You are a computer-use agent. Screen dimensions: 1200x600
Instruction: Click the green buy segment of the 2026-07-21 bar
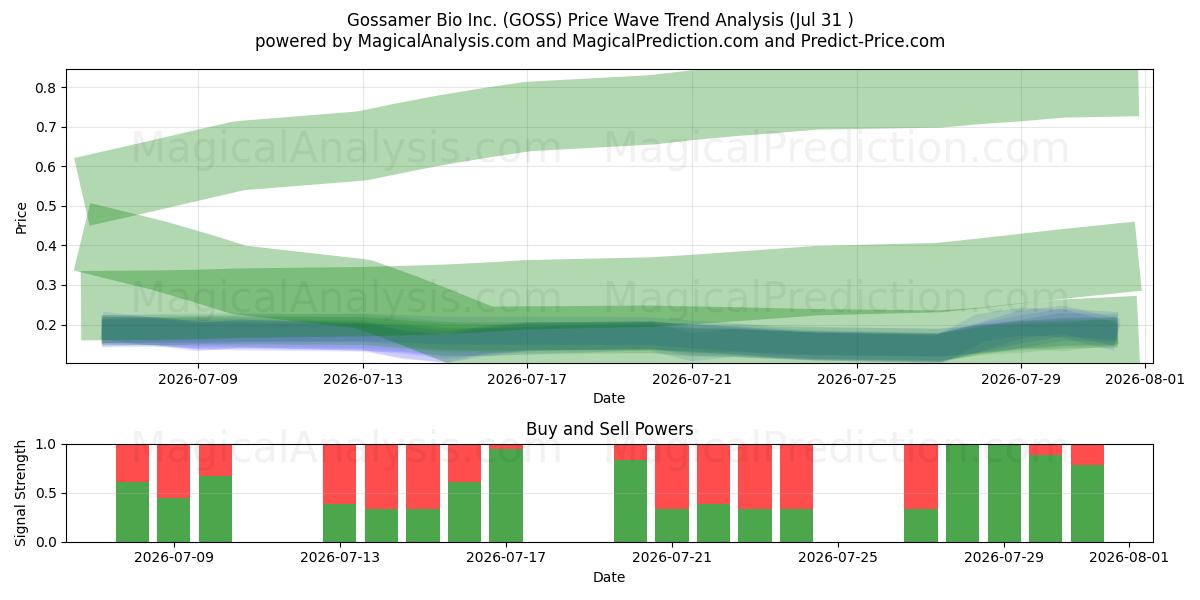tap(672, 526)
